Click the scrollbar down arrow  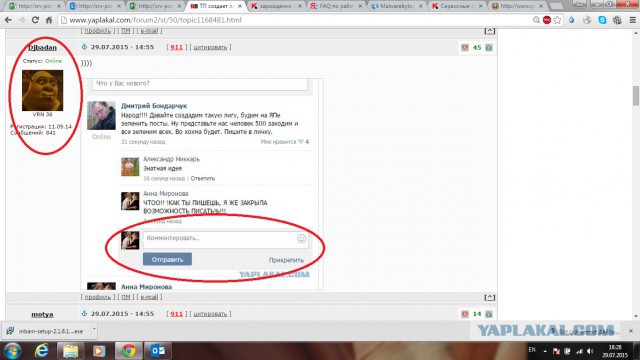click(636, 316)
